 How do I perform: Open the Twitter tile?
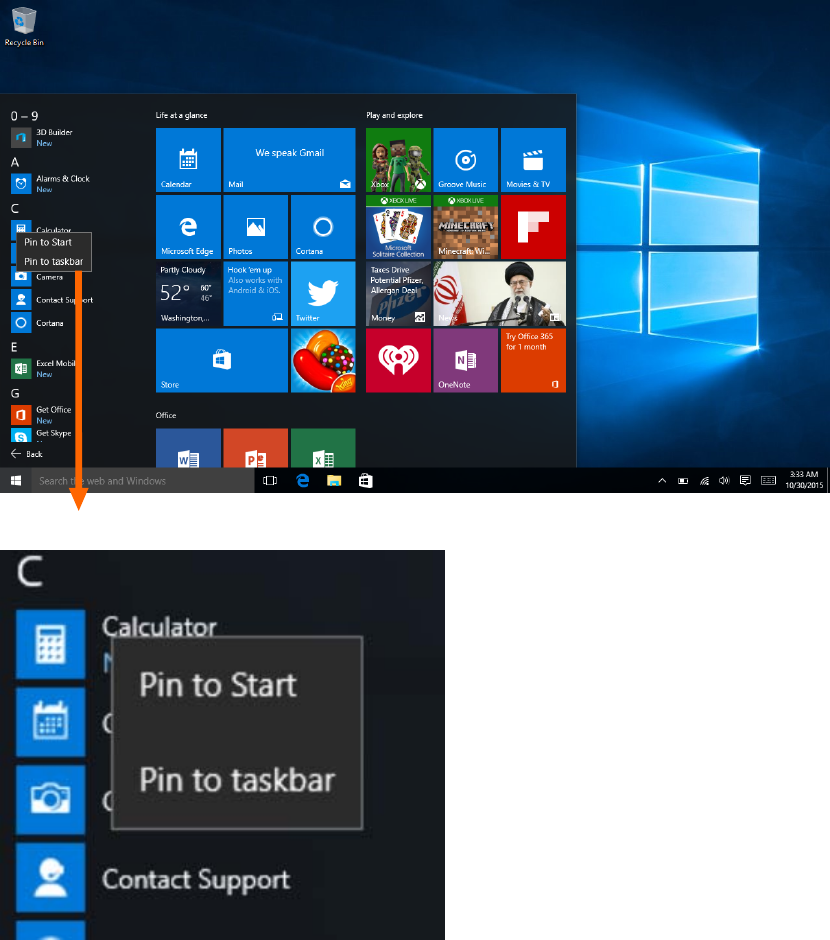323,294
